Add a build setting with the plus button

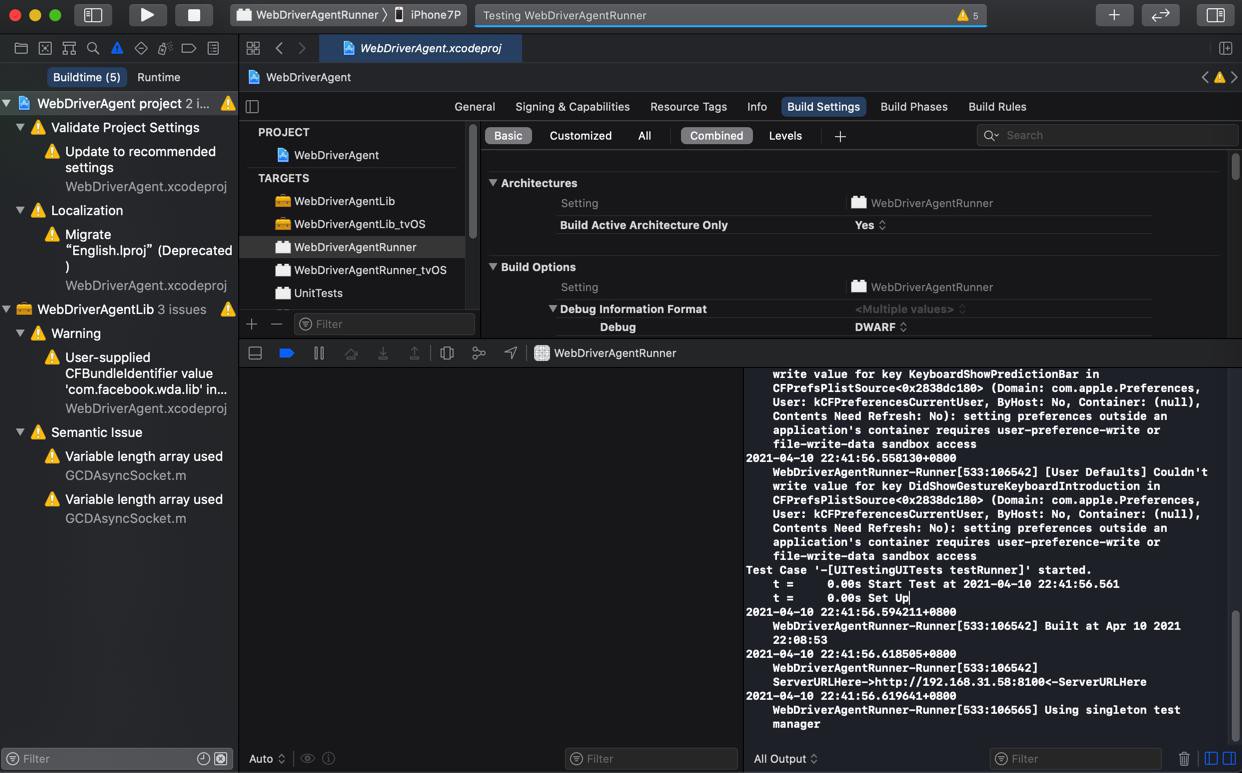[x=840, y=136]
